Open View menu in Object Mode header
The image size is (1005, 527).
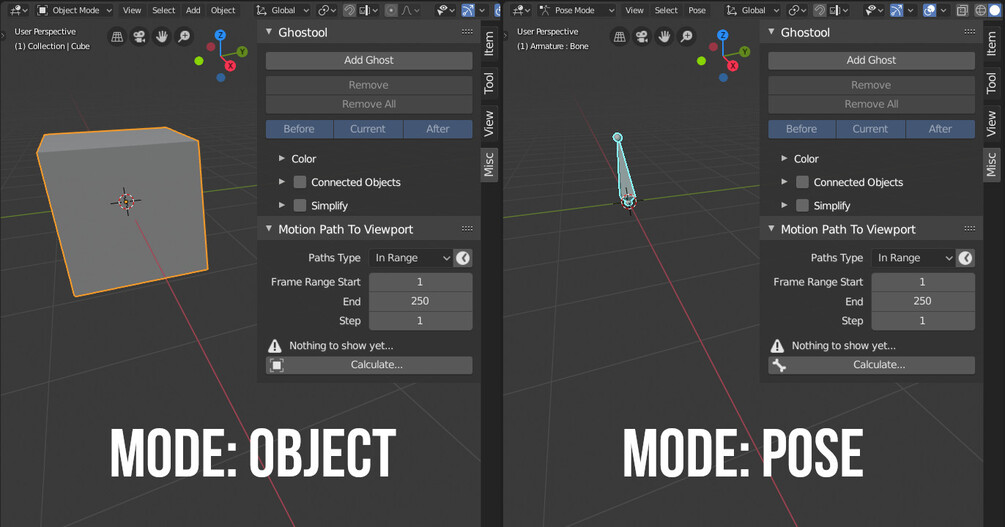(131, 10)
